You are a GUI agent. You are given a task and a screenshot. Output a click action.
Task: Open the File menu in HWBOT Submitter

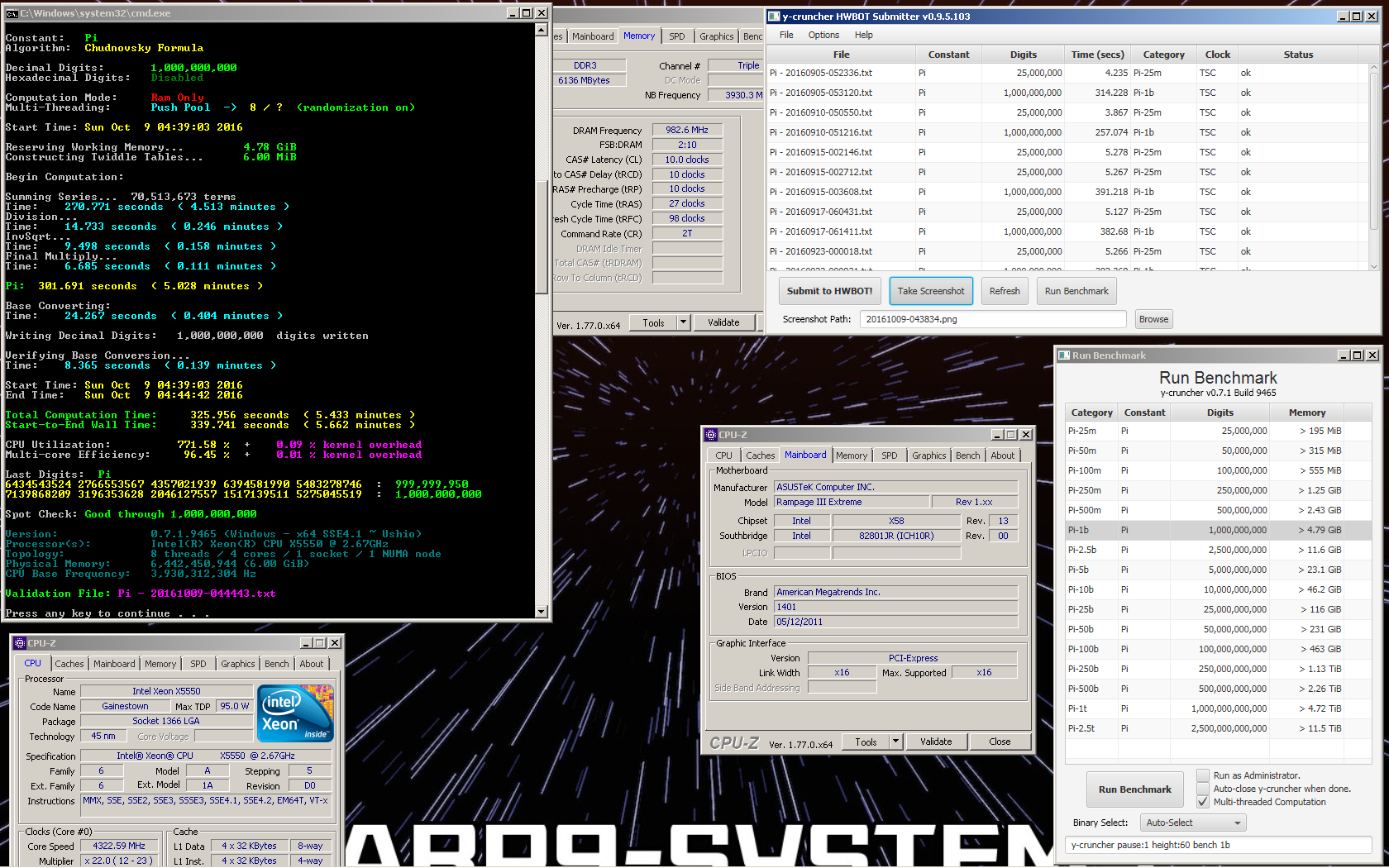[786, 35]
